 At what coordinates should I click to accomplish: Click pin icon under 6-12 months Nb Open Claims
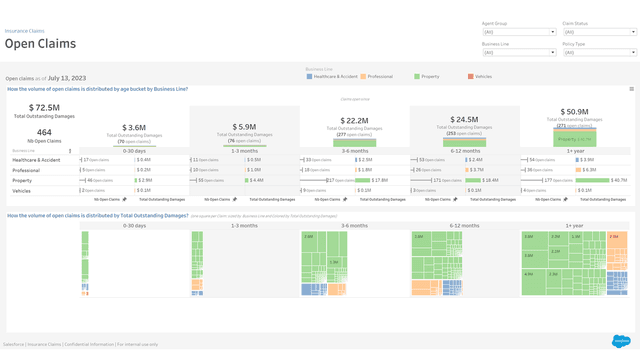[455, 200]
